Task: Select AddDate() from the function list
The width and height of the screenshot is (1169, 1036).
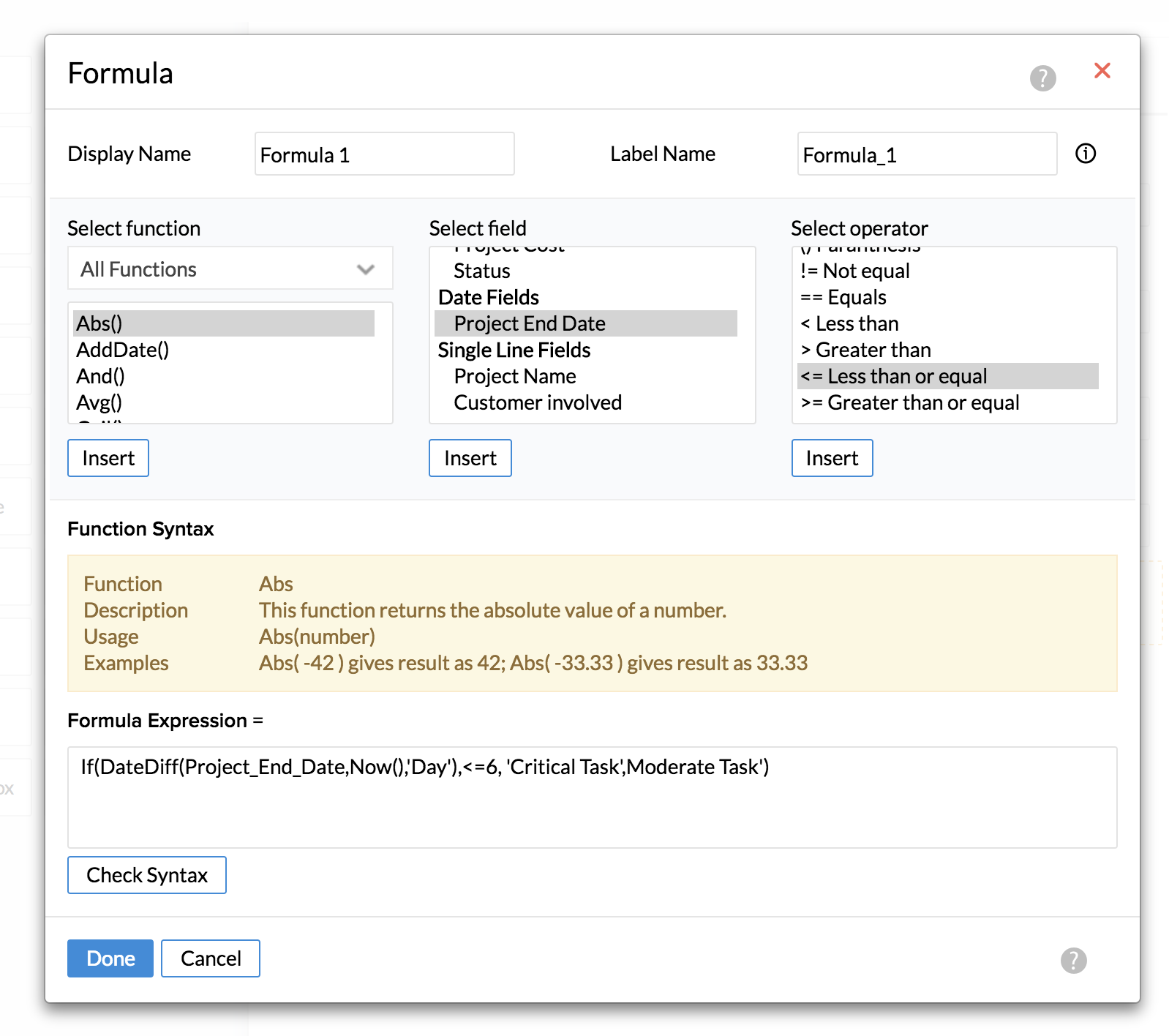Action: click(x=123, y=350)
